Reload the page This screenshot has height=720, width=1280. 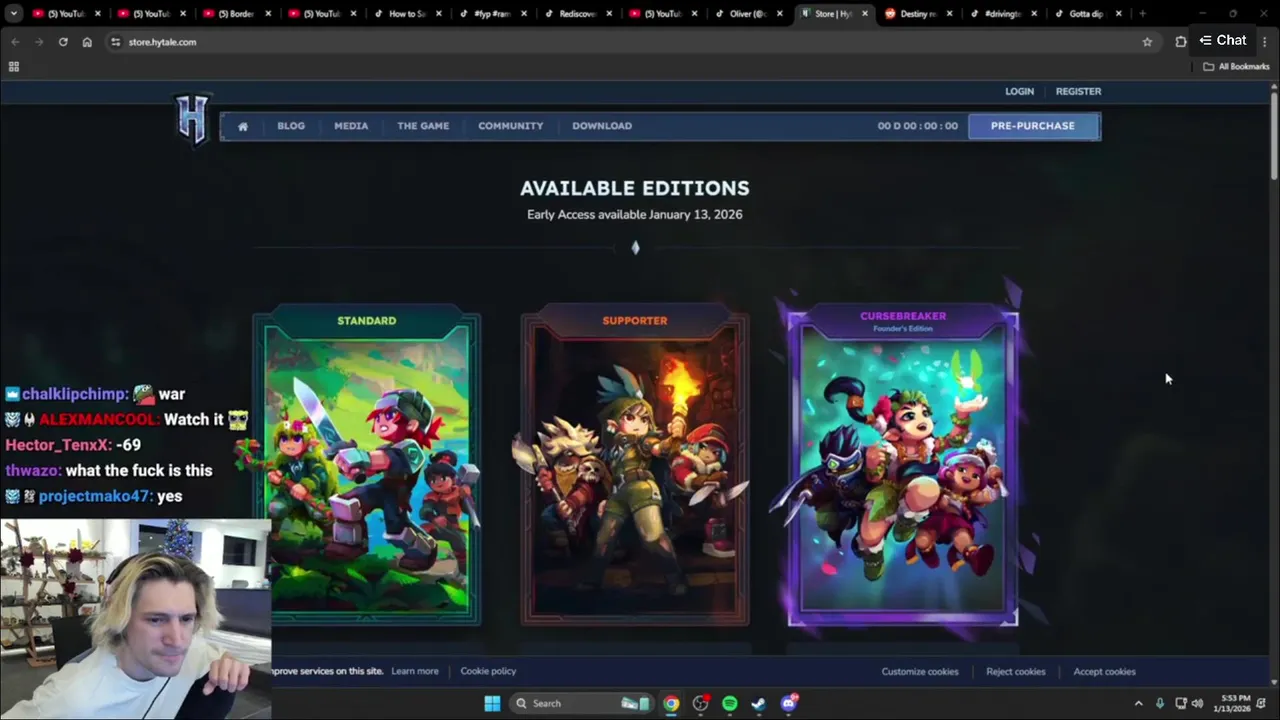coord(63,42)
